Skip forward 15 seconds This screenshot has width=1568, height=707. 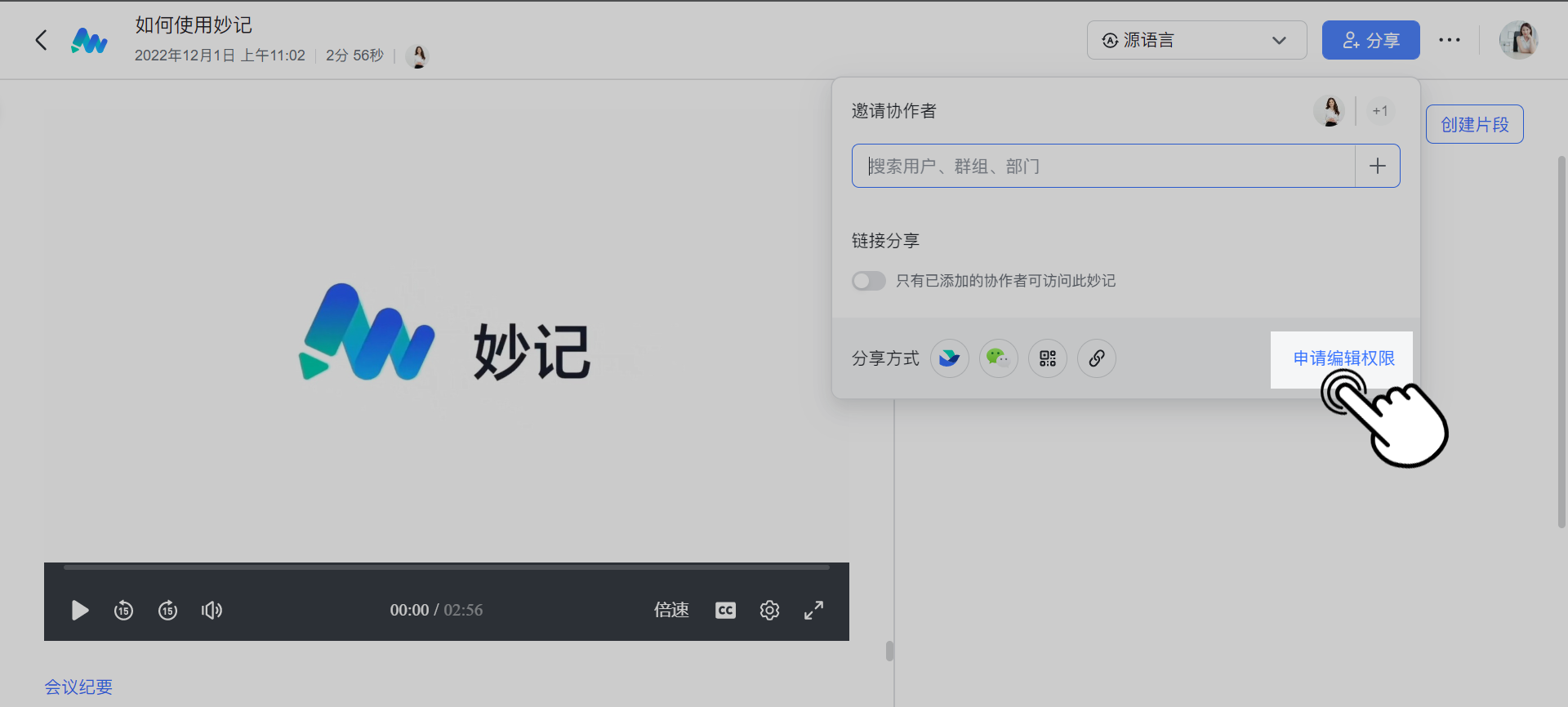[x=167, y=610]
